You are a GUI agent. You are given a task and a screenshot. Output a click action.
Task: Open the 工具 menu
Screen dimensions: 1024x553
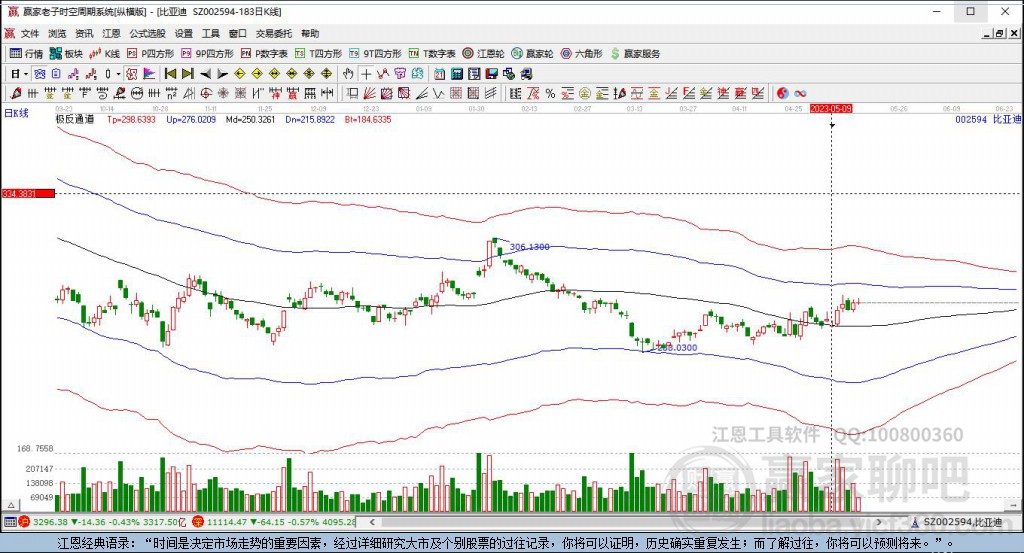tap(210, 33)
